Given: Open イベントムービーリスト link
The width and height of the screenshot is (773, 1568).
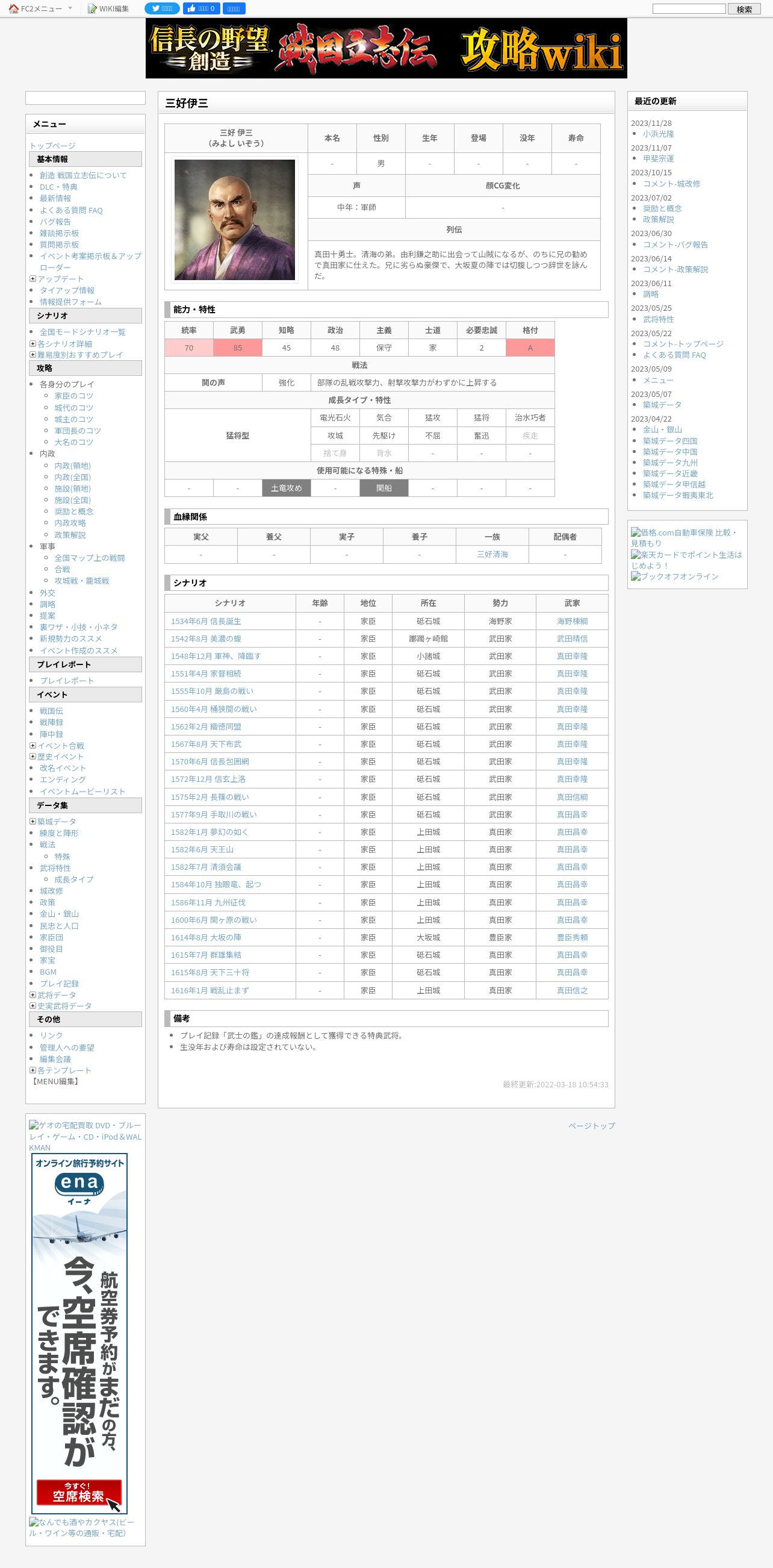Looking at the screenshot, I should pos(82,792).
